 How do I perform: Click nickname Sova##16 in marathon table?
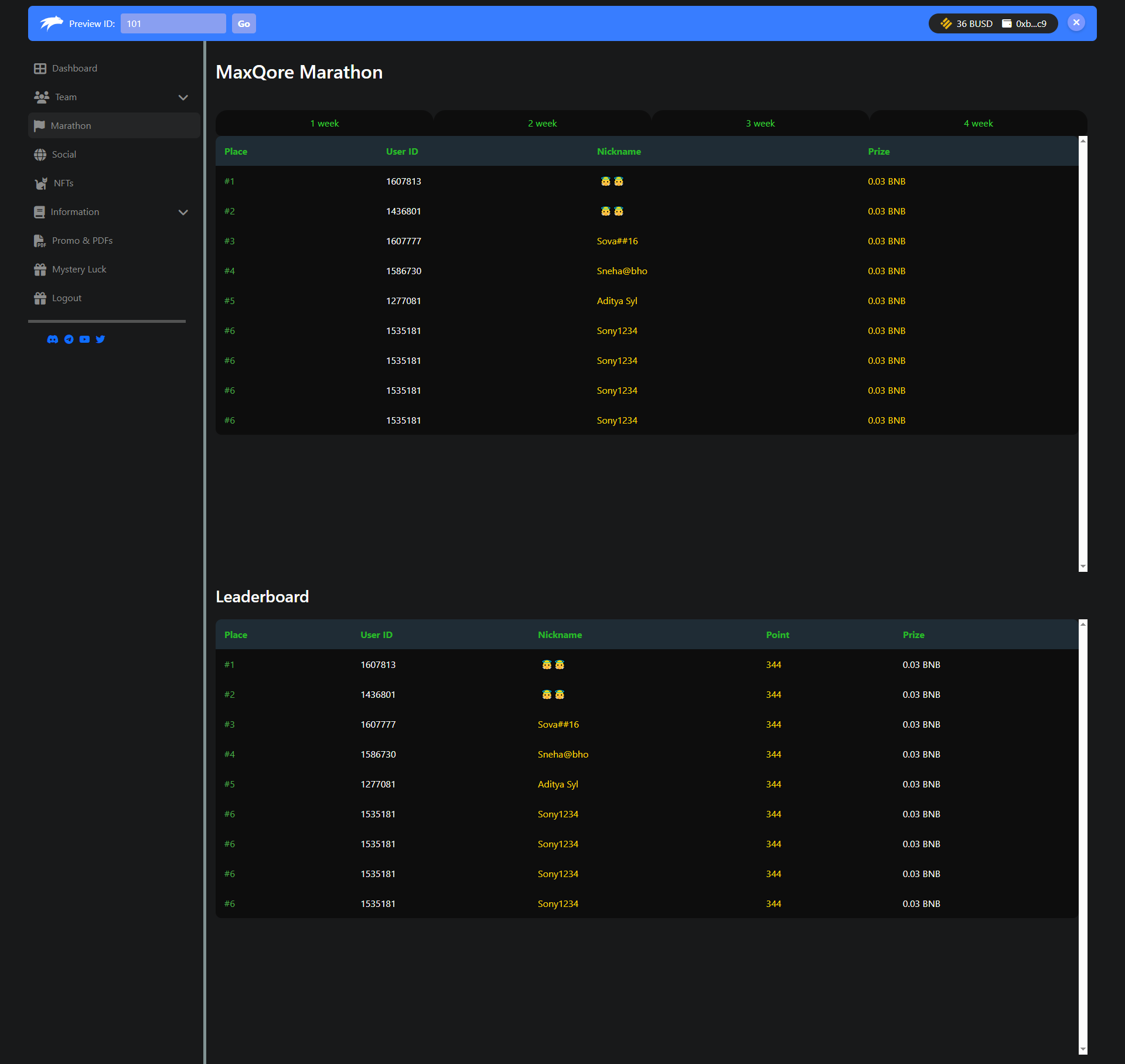click(x=617, y=241)
